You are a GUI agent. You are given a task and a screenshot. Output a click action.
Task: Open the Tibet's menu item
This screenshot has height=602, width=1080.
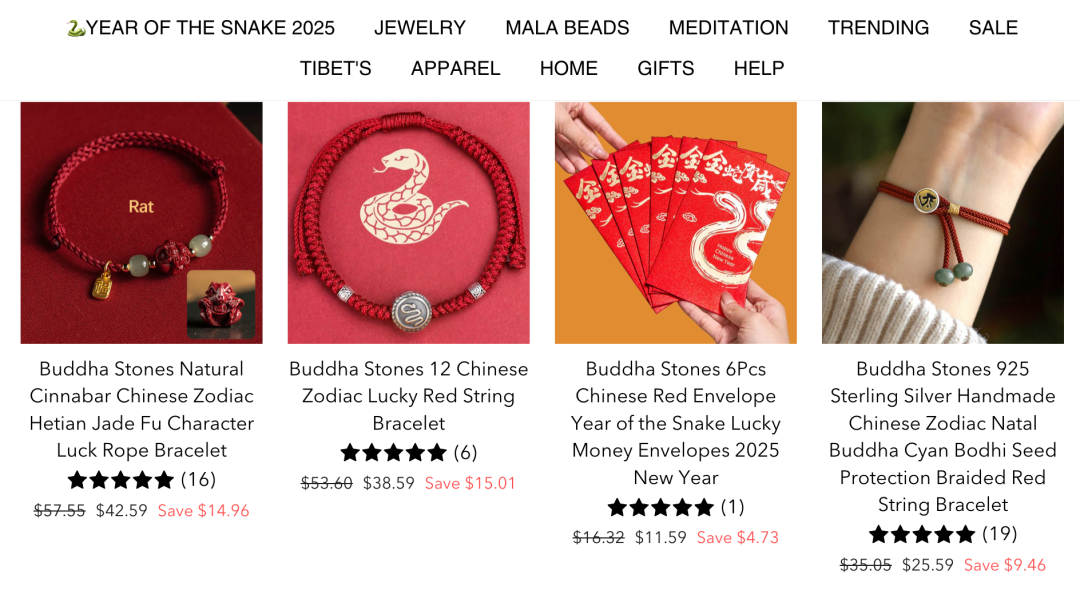point(335,68)
